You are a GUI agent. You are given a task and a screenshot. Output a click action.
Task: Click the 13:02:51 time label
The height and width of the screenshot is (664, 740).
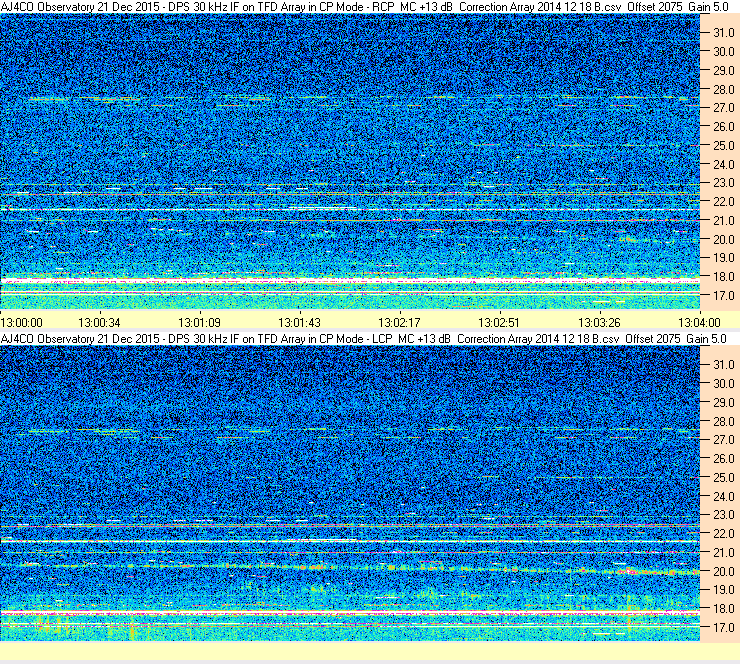pos(499,323)
